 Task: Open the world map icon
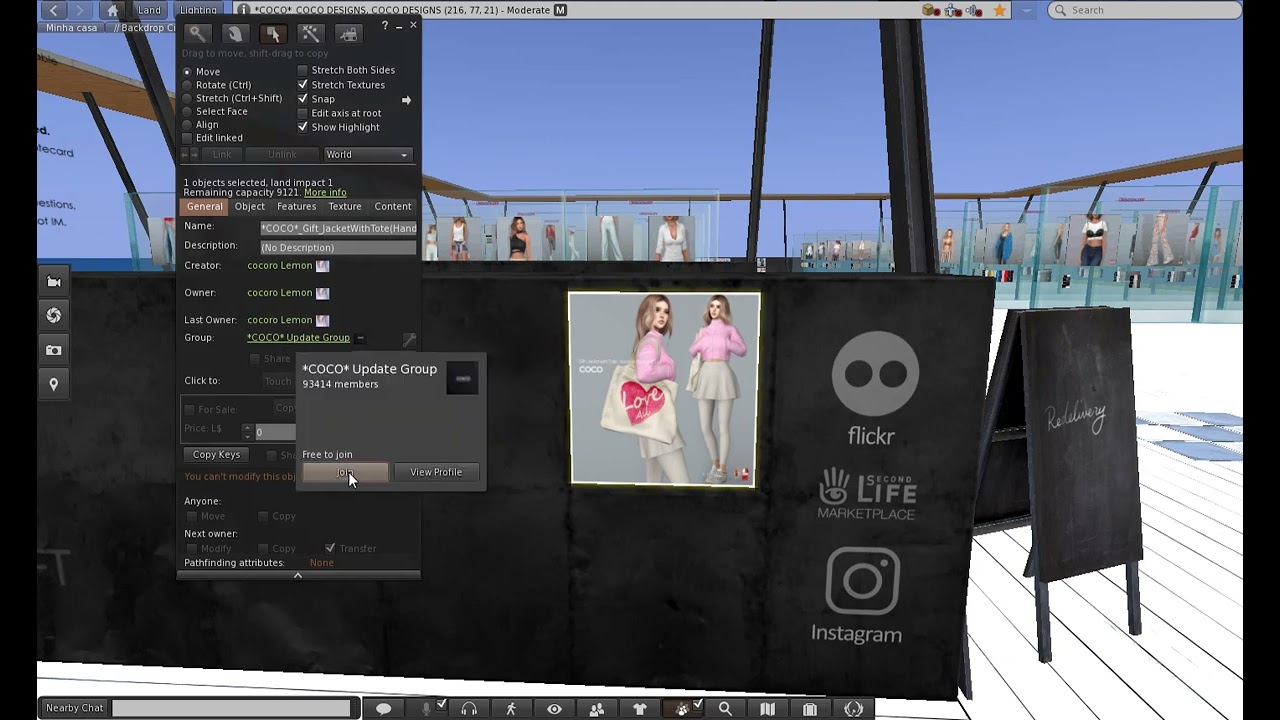click(x=767, y=708)
